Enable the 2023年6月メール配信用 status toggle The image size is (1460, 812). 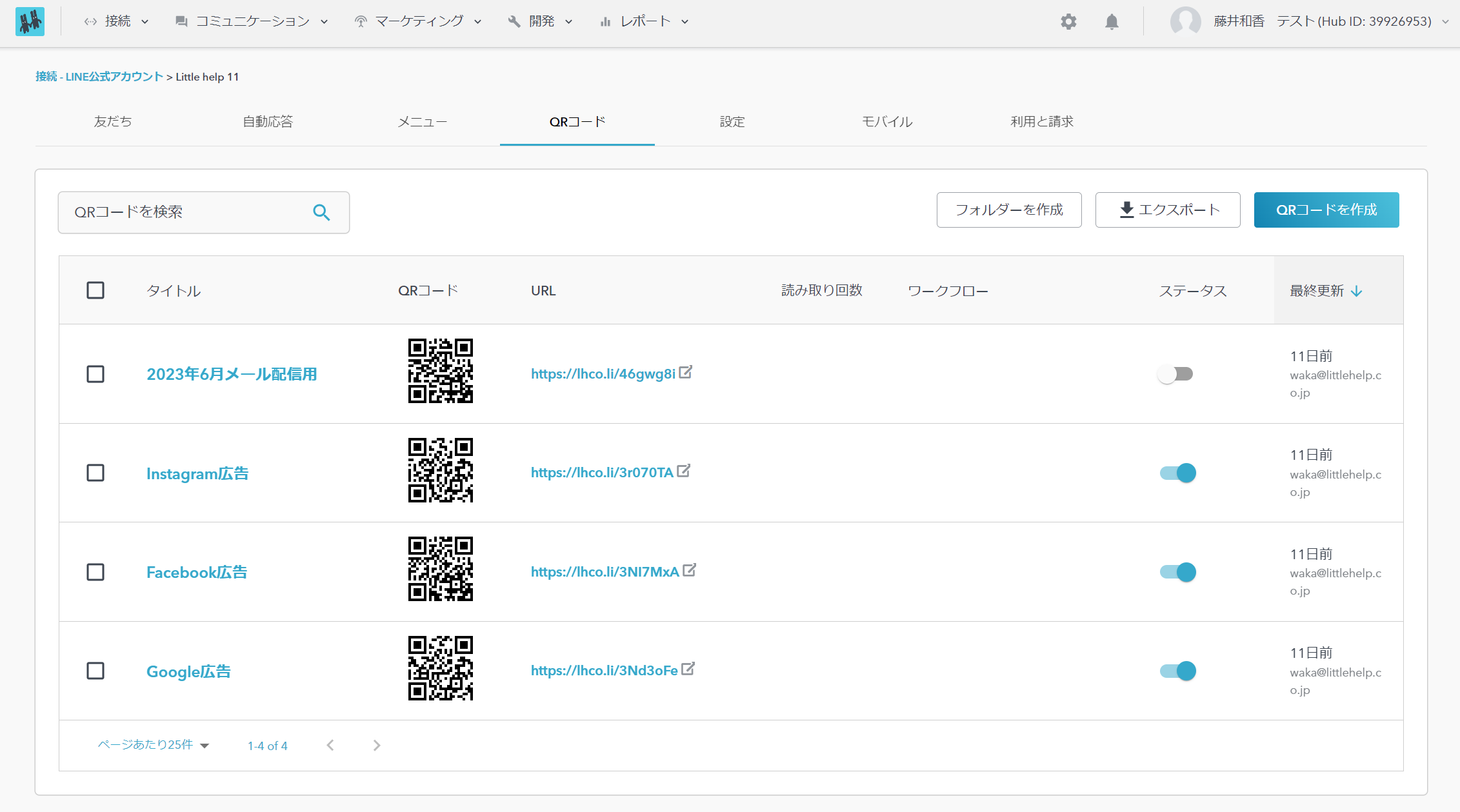click(1175, 374)
